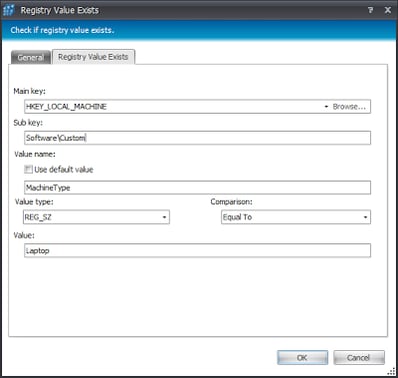Expand the REG_SZ value type dropdown

pos(96,217)
